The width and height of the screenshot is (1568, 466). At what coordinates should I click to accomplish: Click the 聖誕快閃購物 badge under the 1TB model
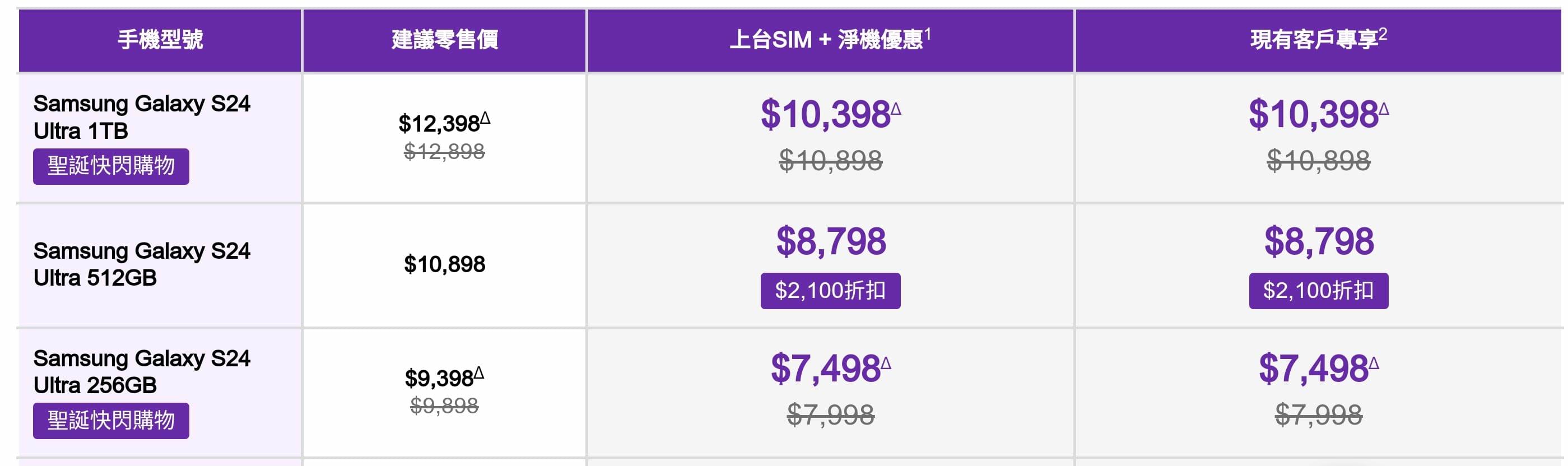[x=111, y=166]
